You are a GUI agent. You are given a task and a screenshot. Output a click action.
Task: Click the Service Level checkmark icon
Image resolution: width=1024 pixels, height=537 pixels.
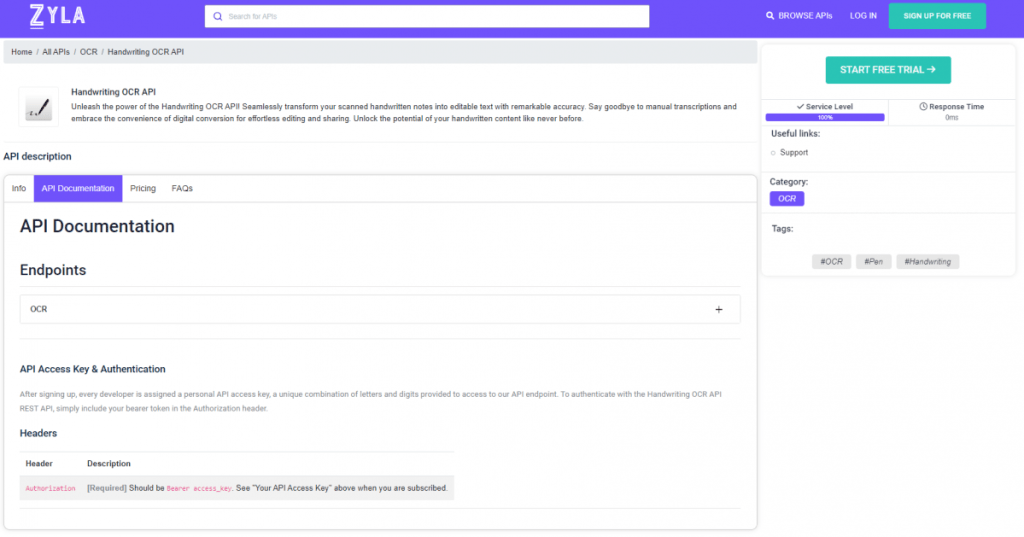(800, 106)
